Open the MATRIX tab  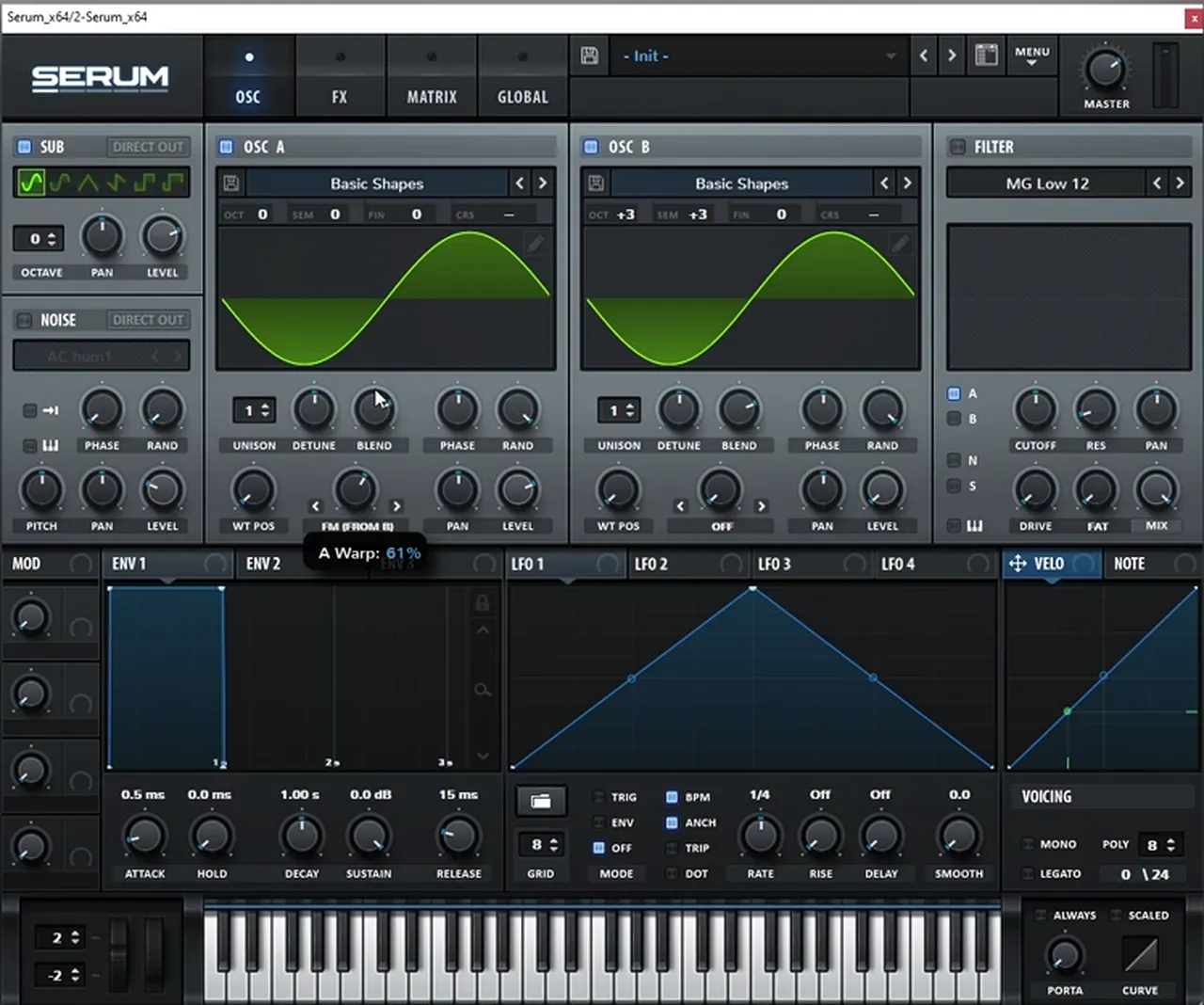coord(432,77)
